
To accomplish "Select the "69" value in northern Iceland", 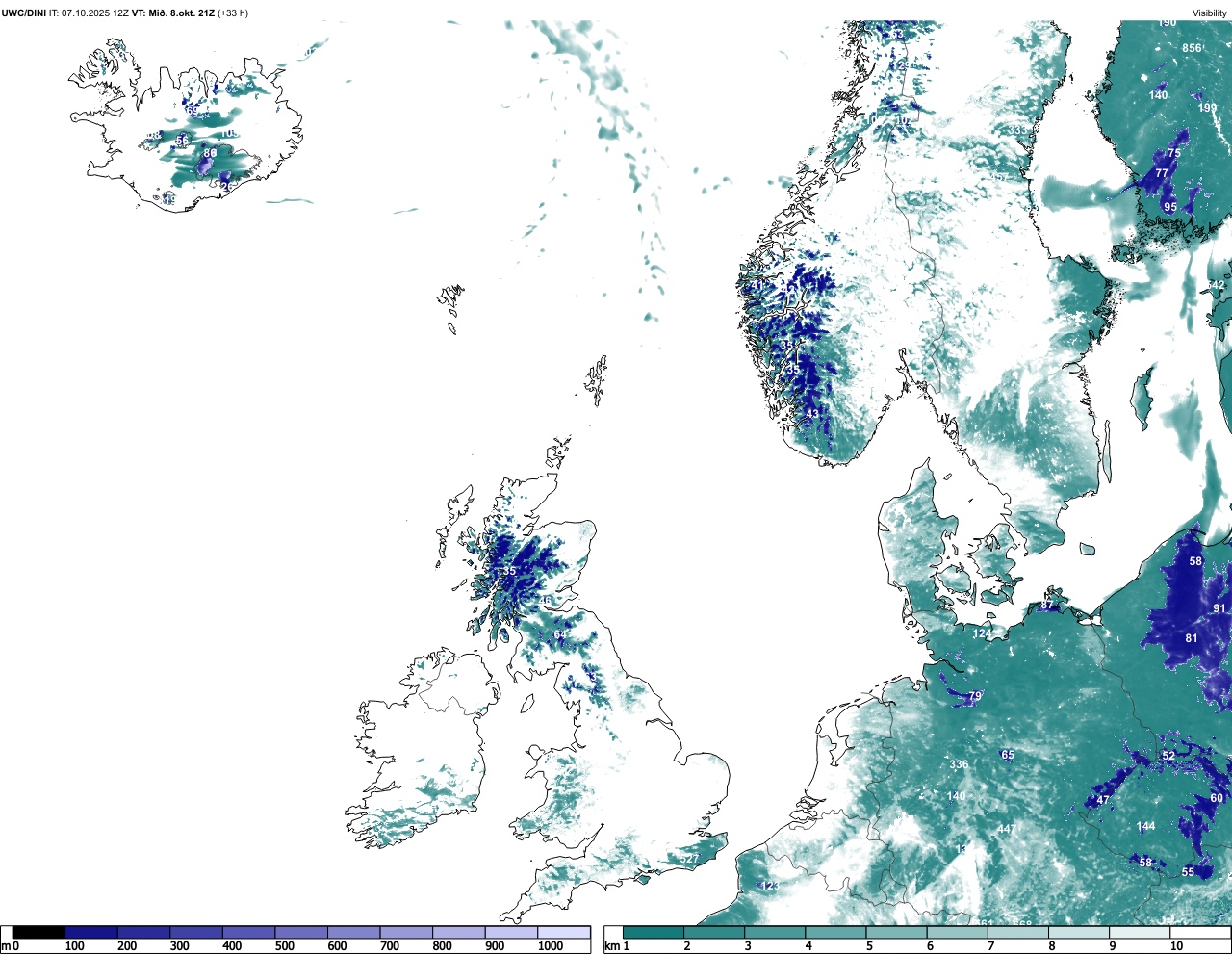I will coord(192,111).
